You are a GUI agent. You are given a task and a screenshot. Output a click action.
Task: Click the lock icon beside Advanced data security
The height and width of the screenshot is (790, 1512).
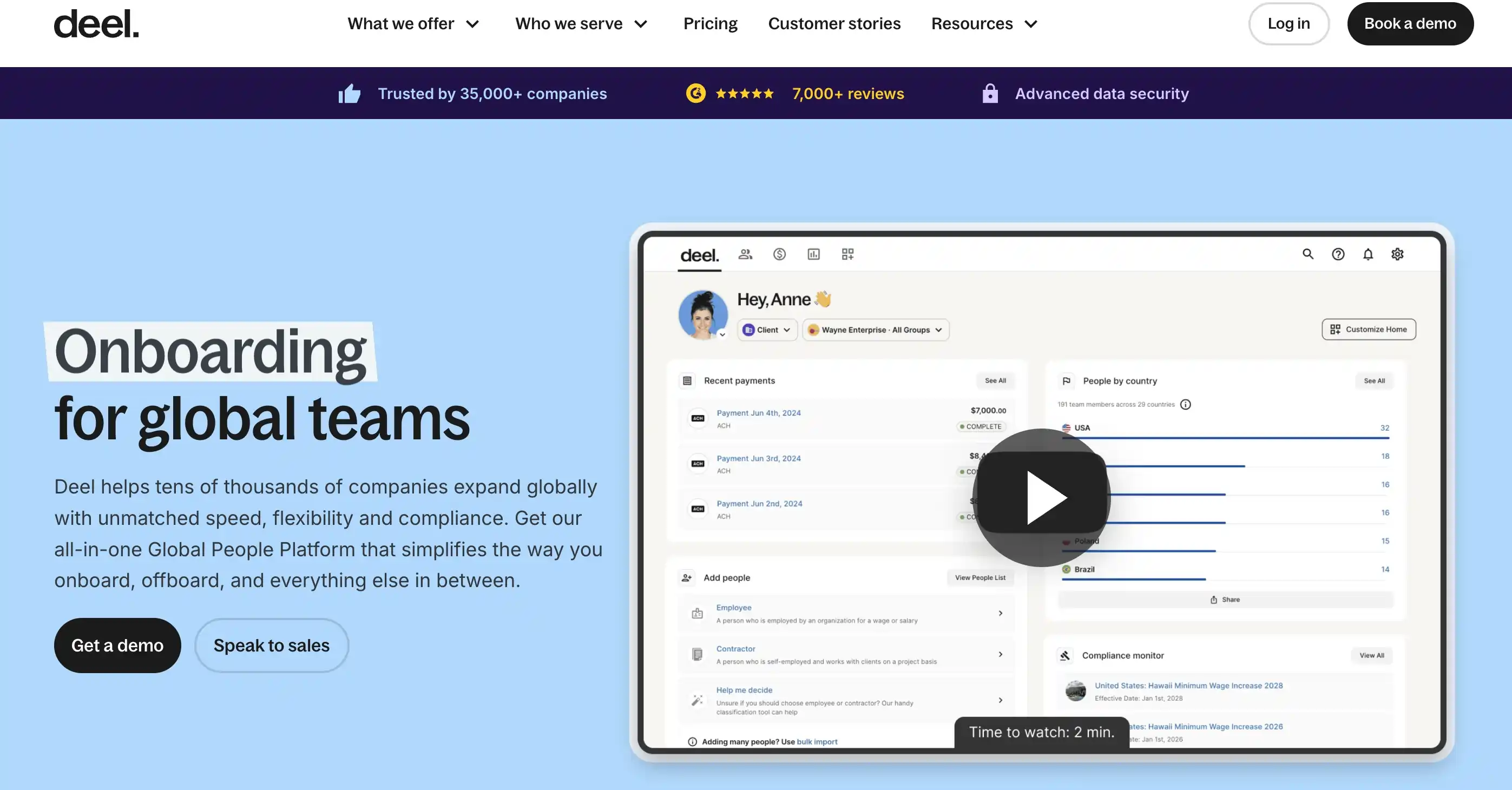990,93
